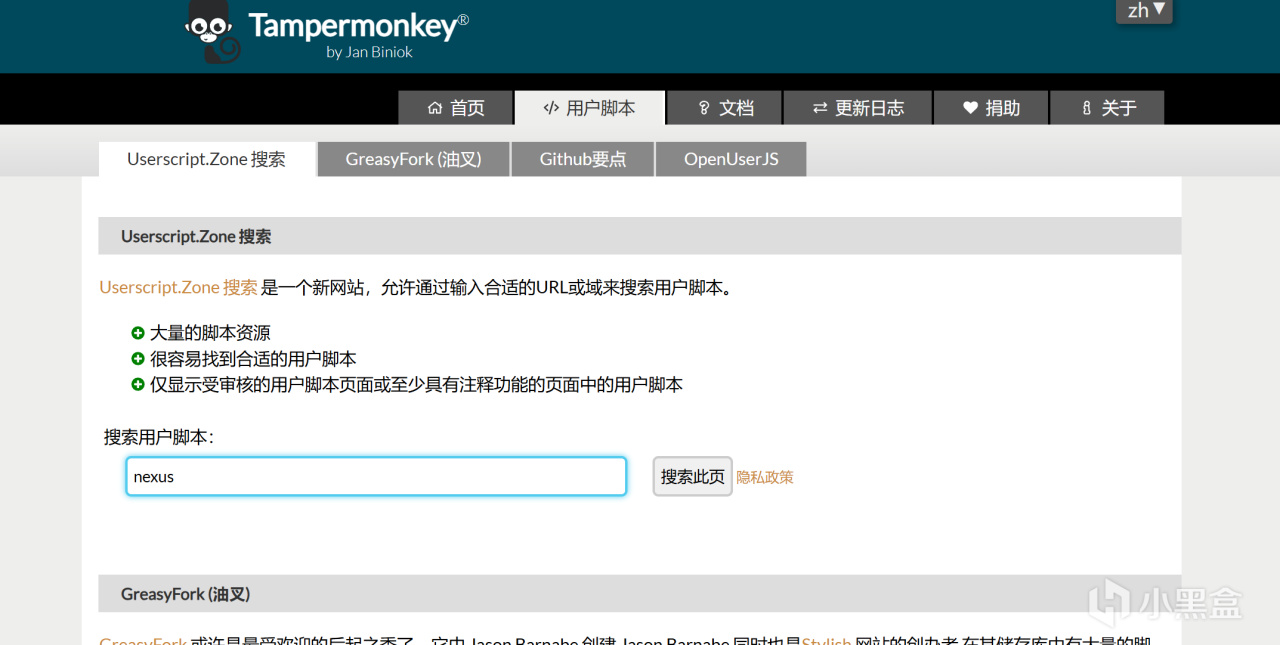Screen dimensions: 1280x645
Task: Open the 文档 documentation tab
Action: (x=725, y=108)
